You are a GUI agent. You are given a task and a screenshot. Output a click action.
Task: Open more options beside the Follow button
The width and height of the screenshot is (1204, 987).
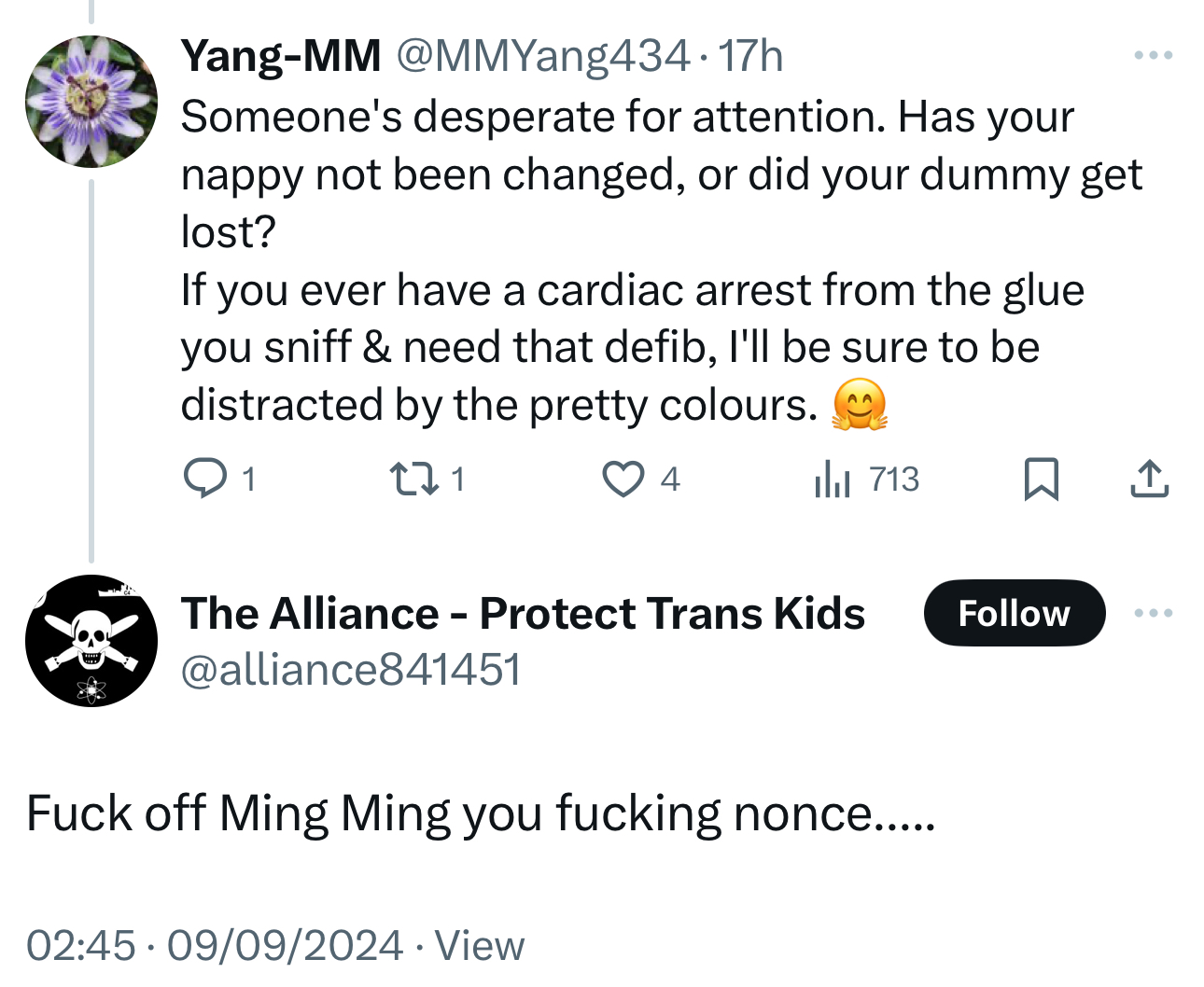click(x=1153, y=613)
